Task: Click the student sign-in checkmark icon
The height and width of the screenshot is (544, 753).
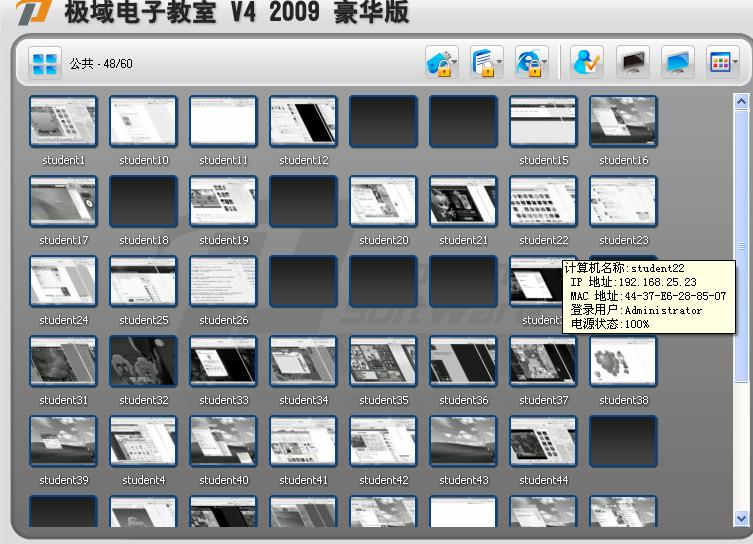Action: click(x=587, y=62)
